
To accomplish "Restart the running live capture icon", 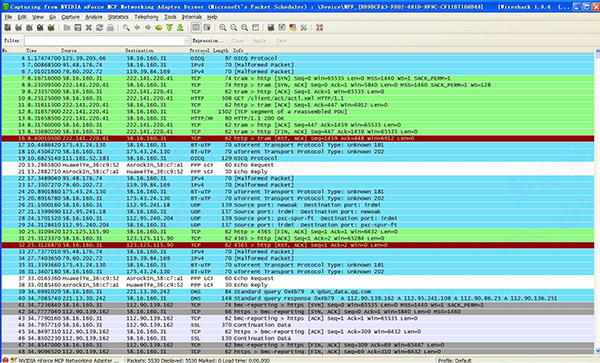I will click(51, 28).
